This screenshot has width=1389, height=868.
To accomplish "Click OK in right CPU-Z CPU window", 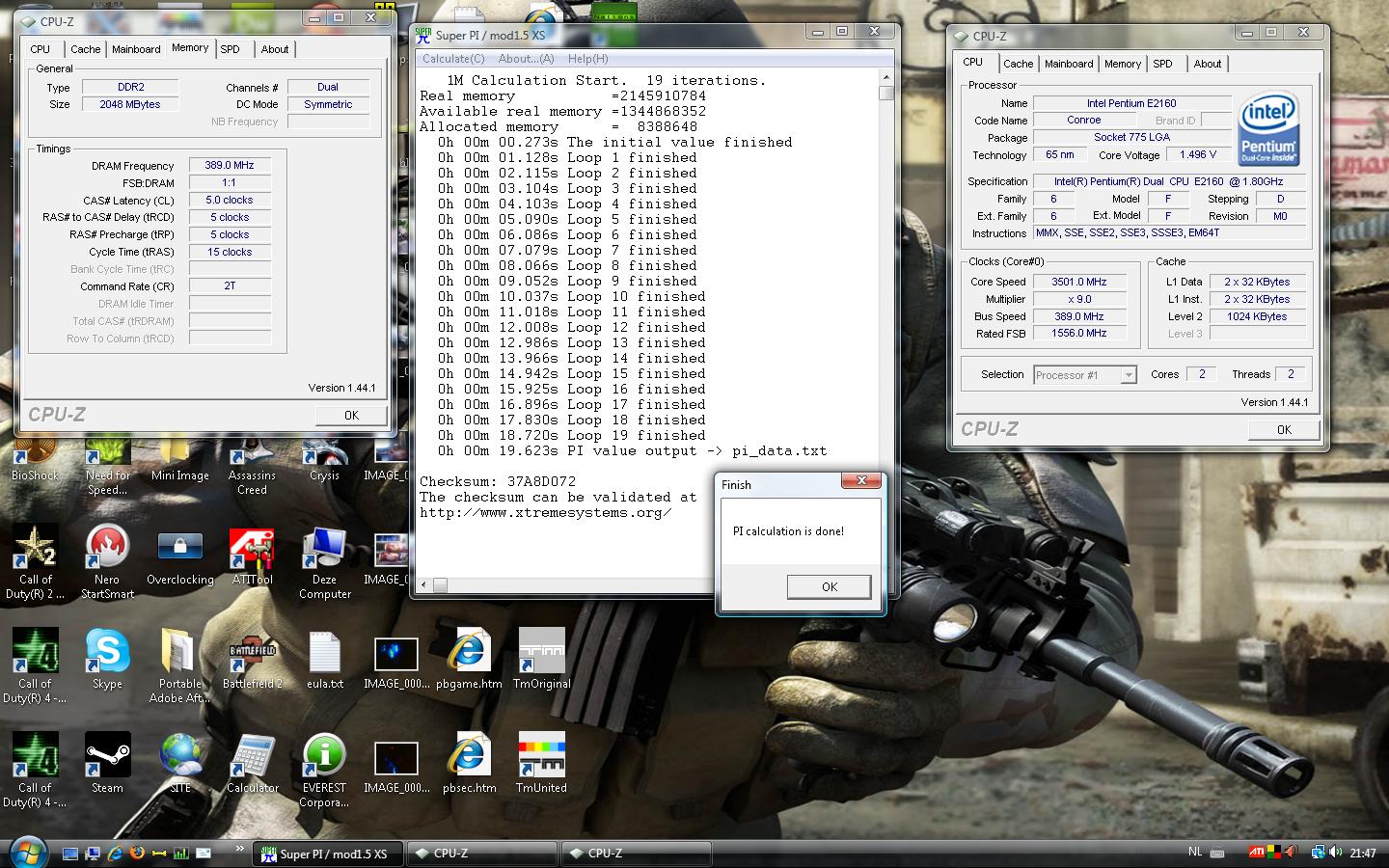I will click(x=1284, y=429).
